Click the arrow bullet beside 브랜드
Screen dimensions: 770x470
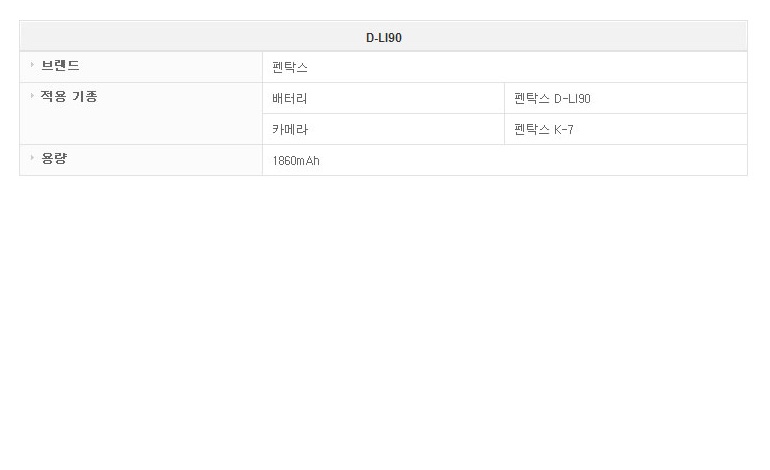click(x=32, y=65)
